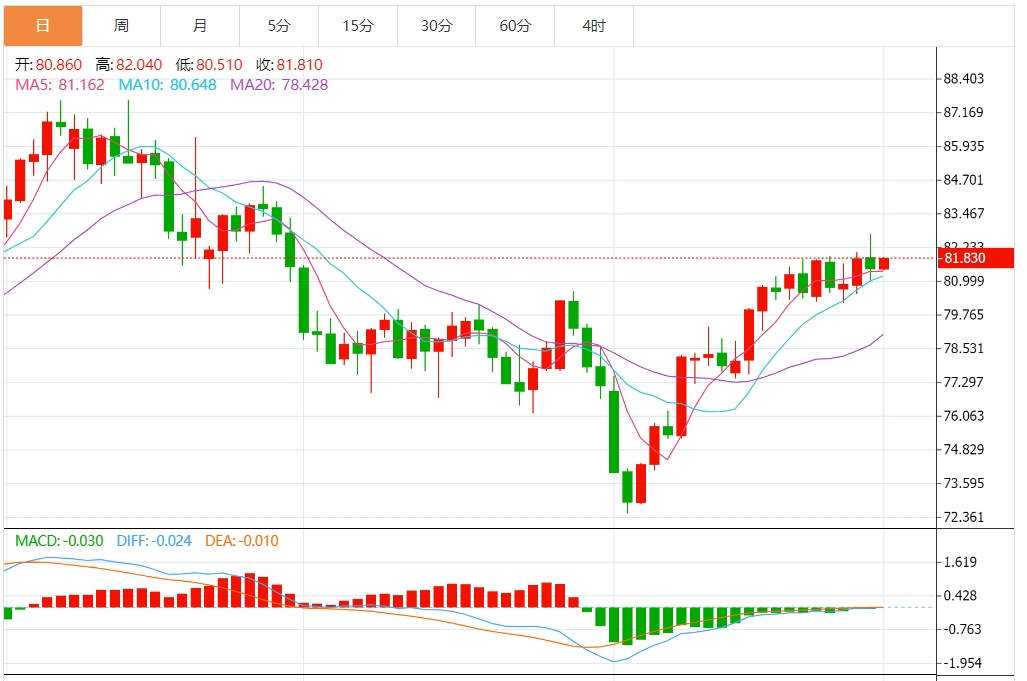Click the MA5: 81.162 indicator label
The height and width of the screenshot is (681, 1027).
point(60,84)
